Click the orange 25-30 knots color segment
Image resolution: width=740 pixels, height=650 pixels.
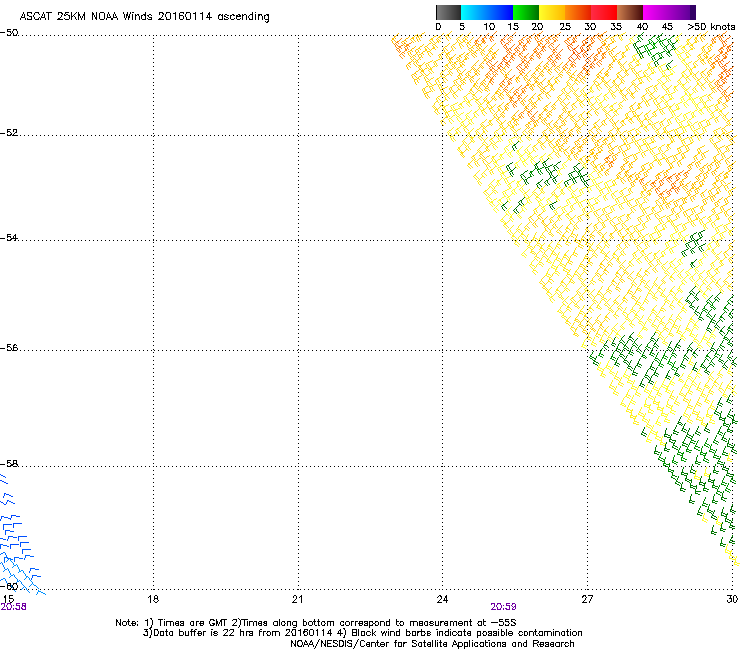[578, 12]
